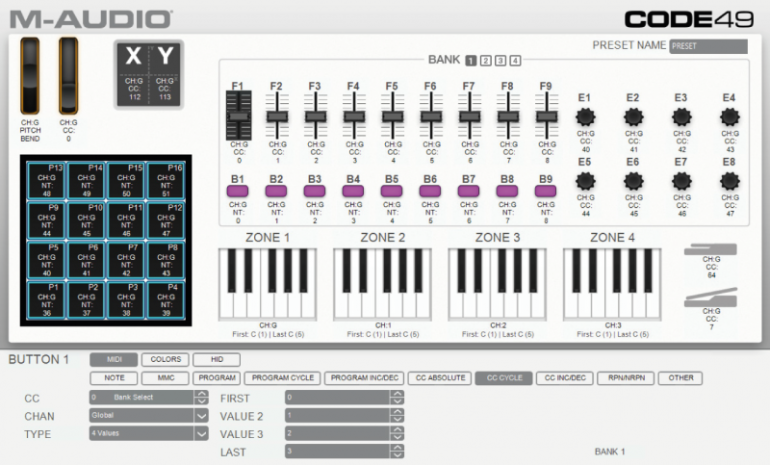
Task: Select purple button B5
Action: click(x=391, y=191)
